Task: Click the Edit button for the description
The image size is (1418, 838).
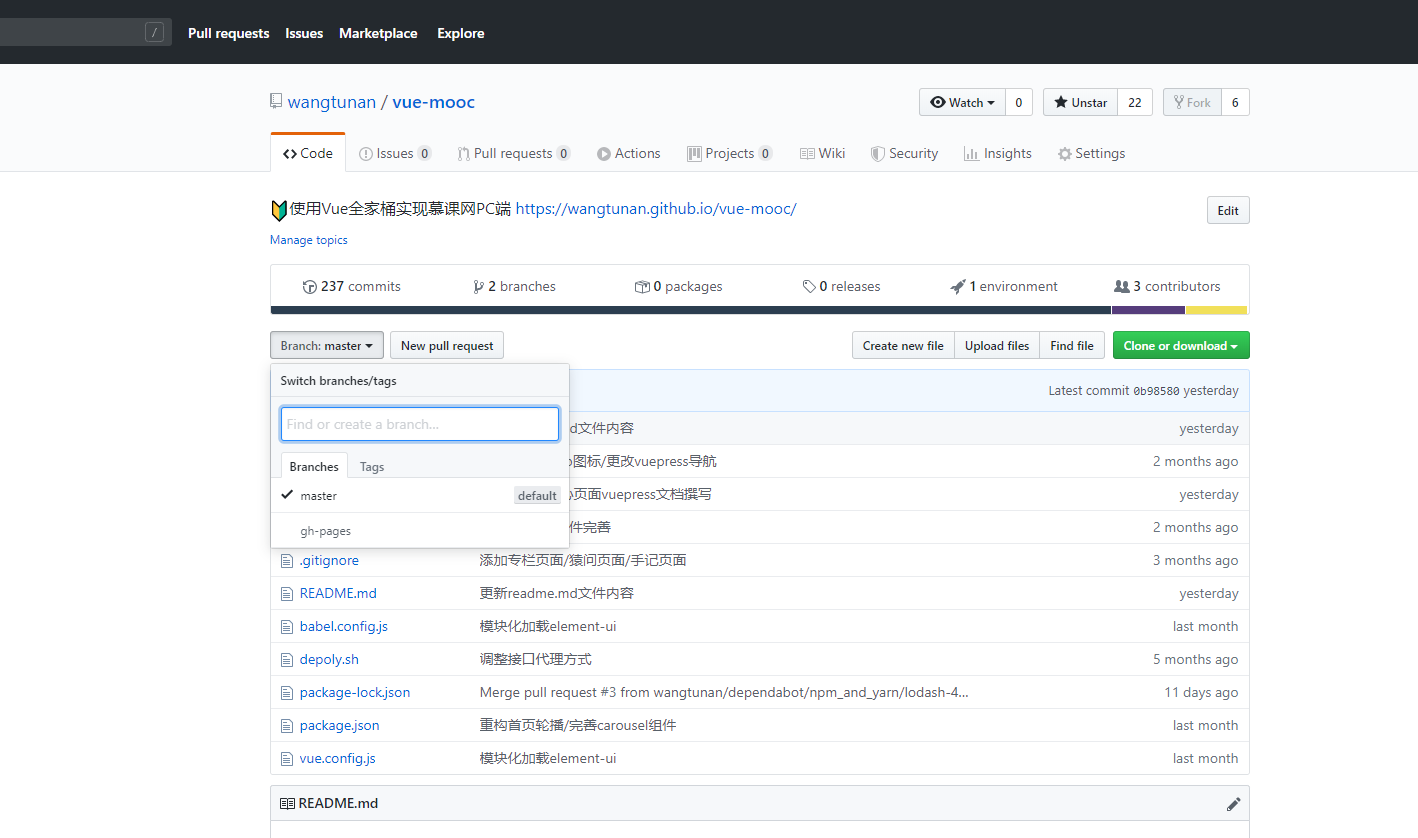Action: pos(1228,211)
